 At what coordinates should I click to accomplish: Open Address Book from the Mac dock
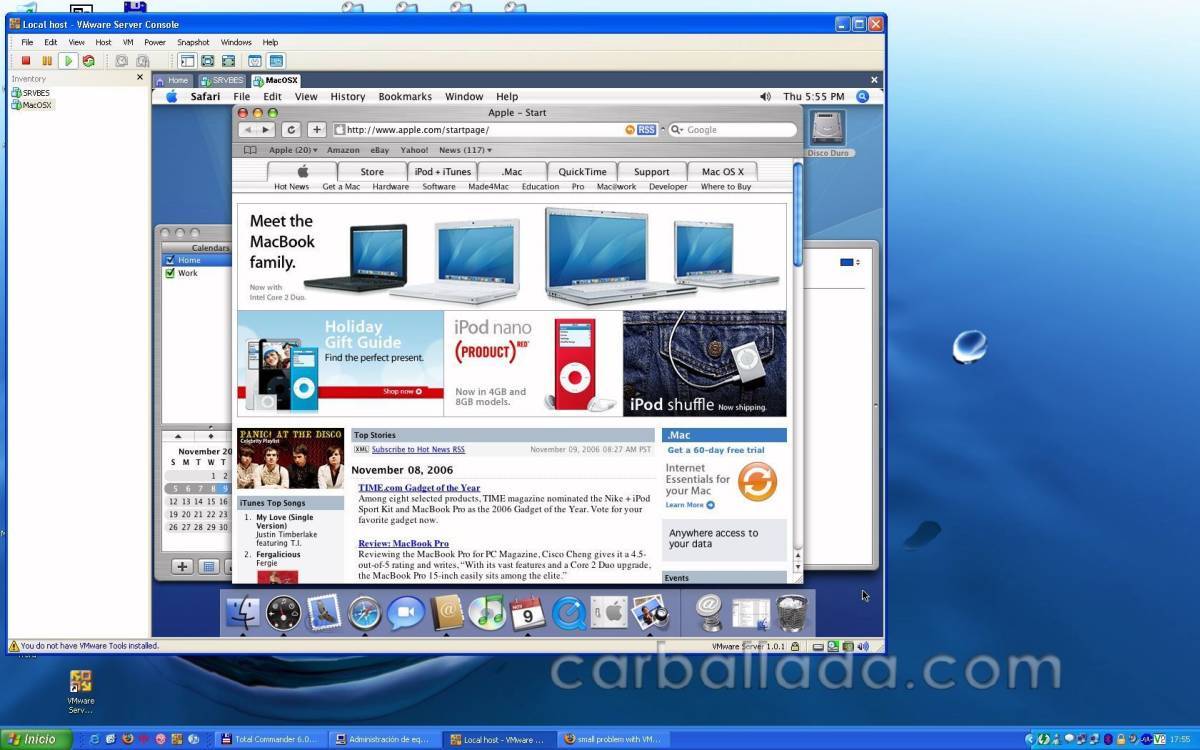pos(447,612)
